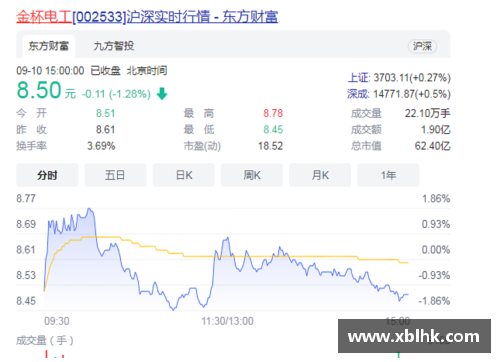Open the 金杯电工[002533]沪深实时行情 title link
The height and width of the screenshot is (362, 500).
pos(147,17)
